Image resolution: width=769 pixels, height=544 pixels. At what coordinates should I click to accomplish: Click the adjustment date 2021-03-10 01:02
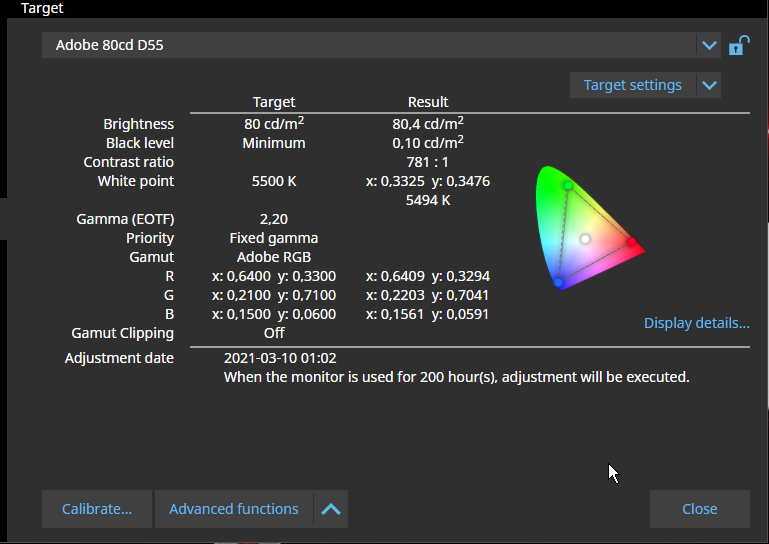coord(280,358)
